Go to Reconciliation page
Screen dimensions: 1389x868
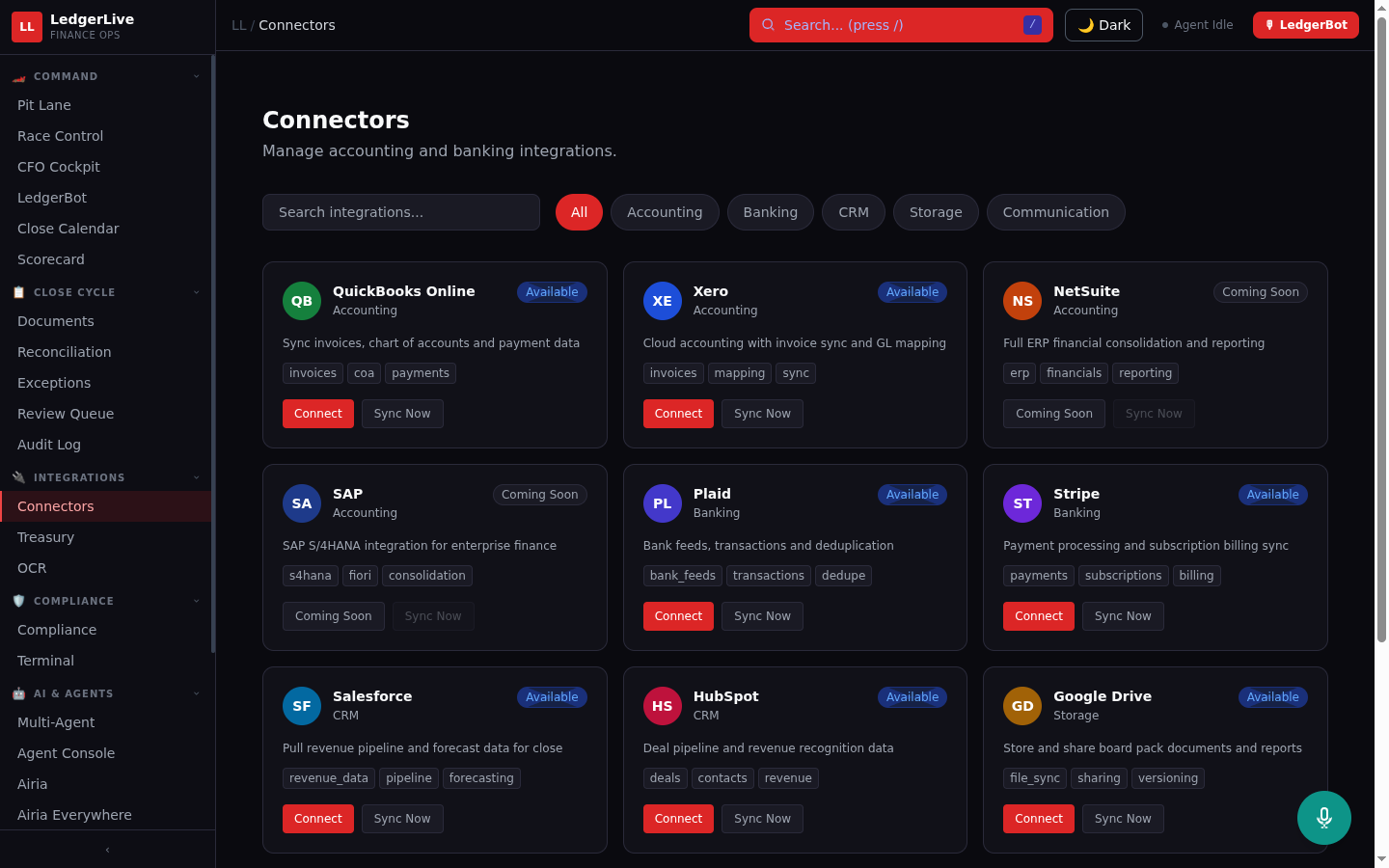tap(106, 352)
